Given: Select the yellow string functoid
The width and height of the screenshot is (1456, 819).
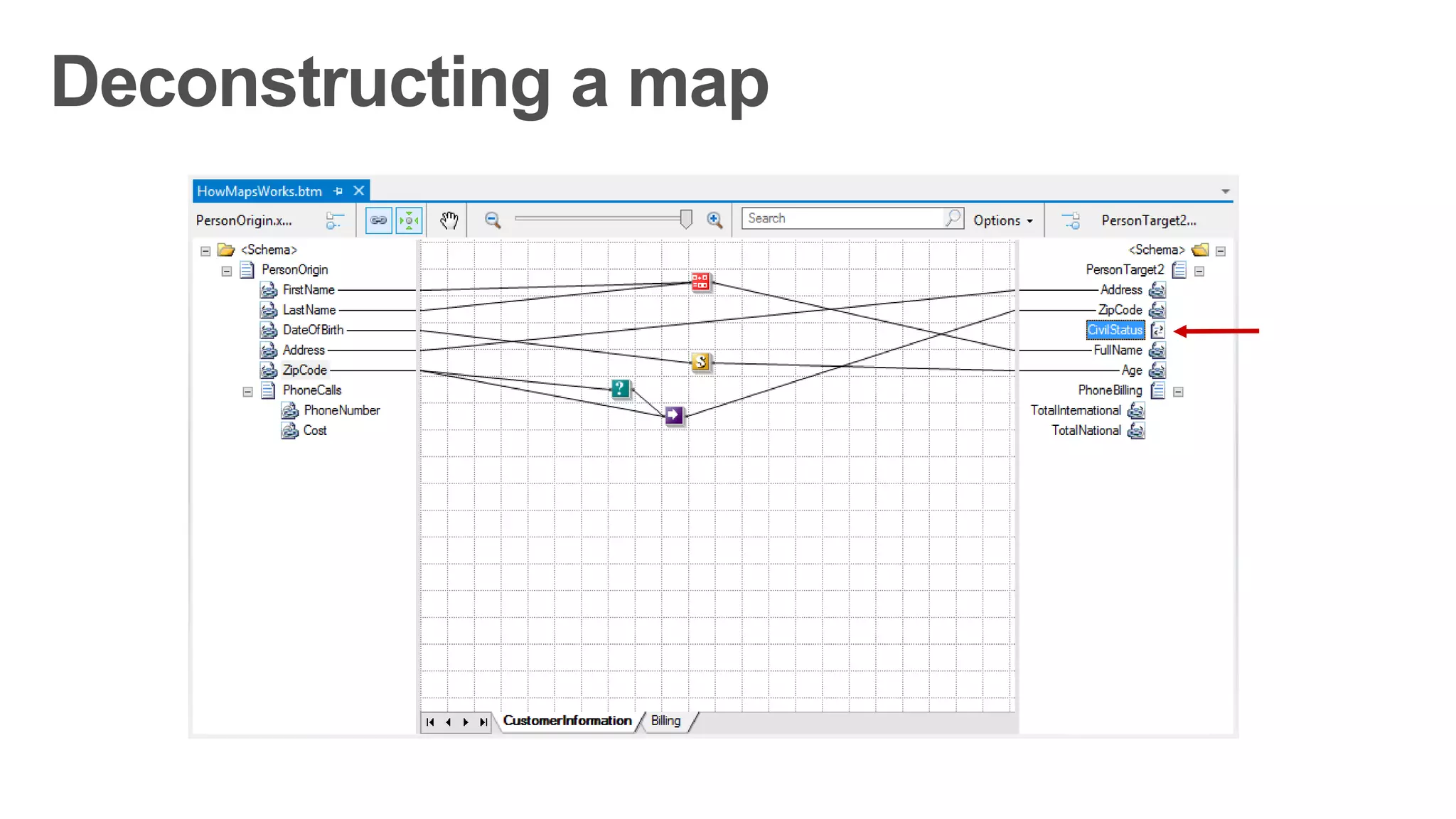Looking at the screenshot, I should (701, 363).
